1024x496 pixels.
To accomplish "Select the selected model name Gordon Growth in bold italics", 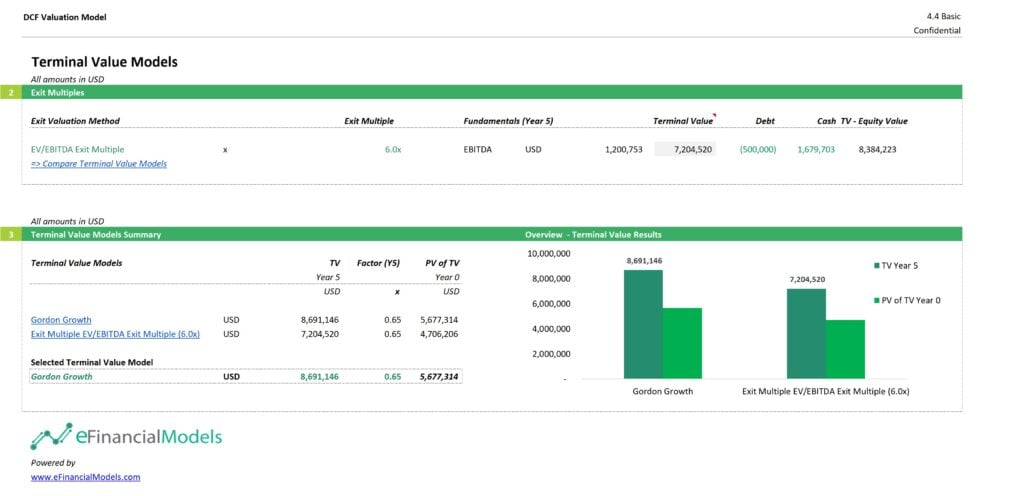I will coord(61,377).
